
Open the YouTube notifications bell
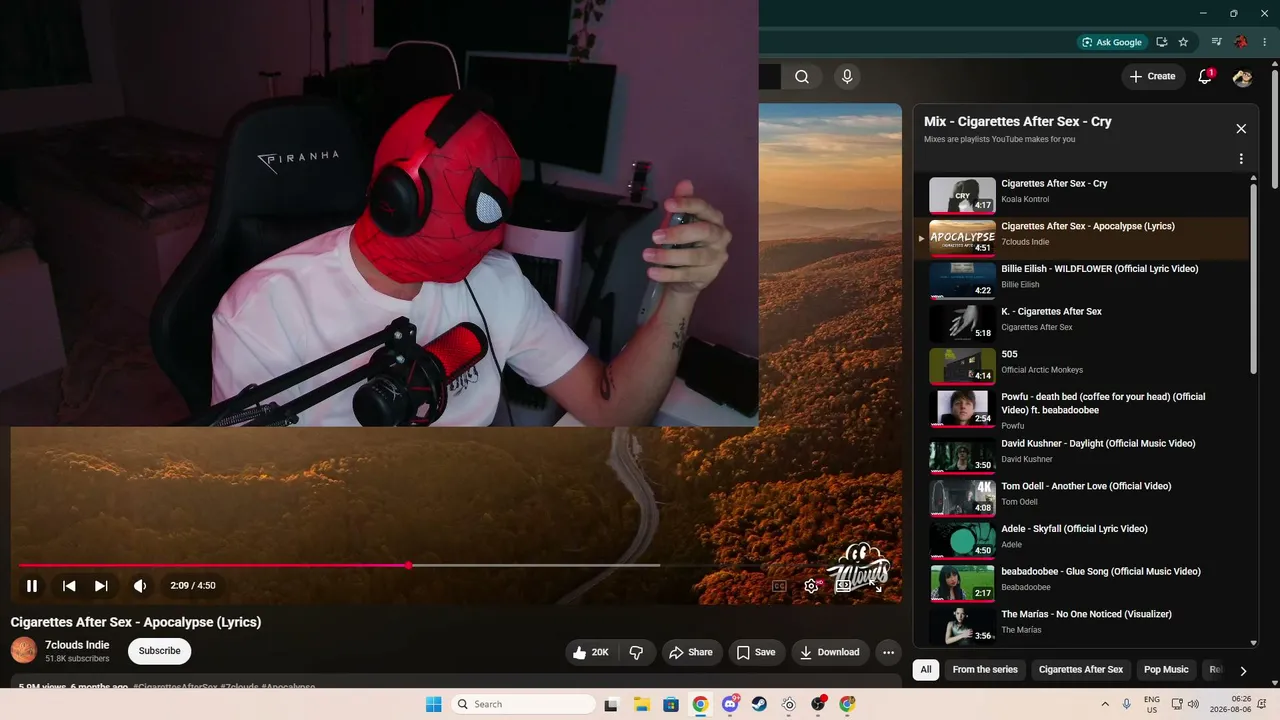[x=1205, y=76]
